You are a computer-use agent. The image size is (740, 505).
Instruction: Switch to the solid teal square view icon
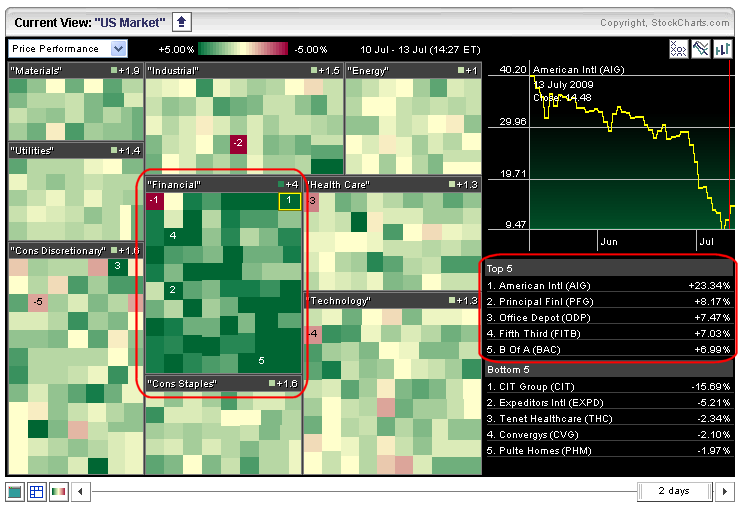15,492
